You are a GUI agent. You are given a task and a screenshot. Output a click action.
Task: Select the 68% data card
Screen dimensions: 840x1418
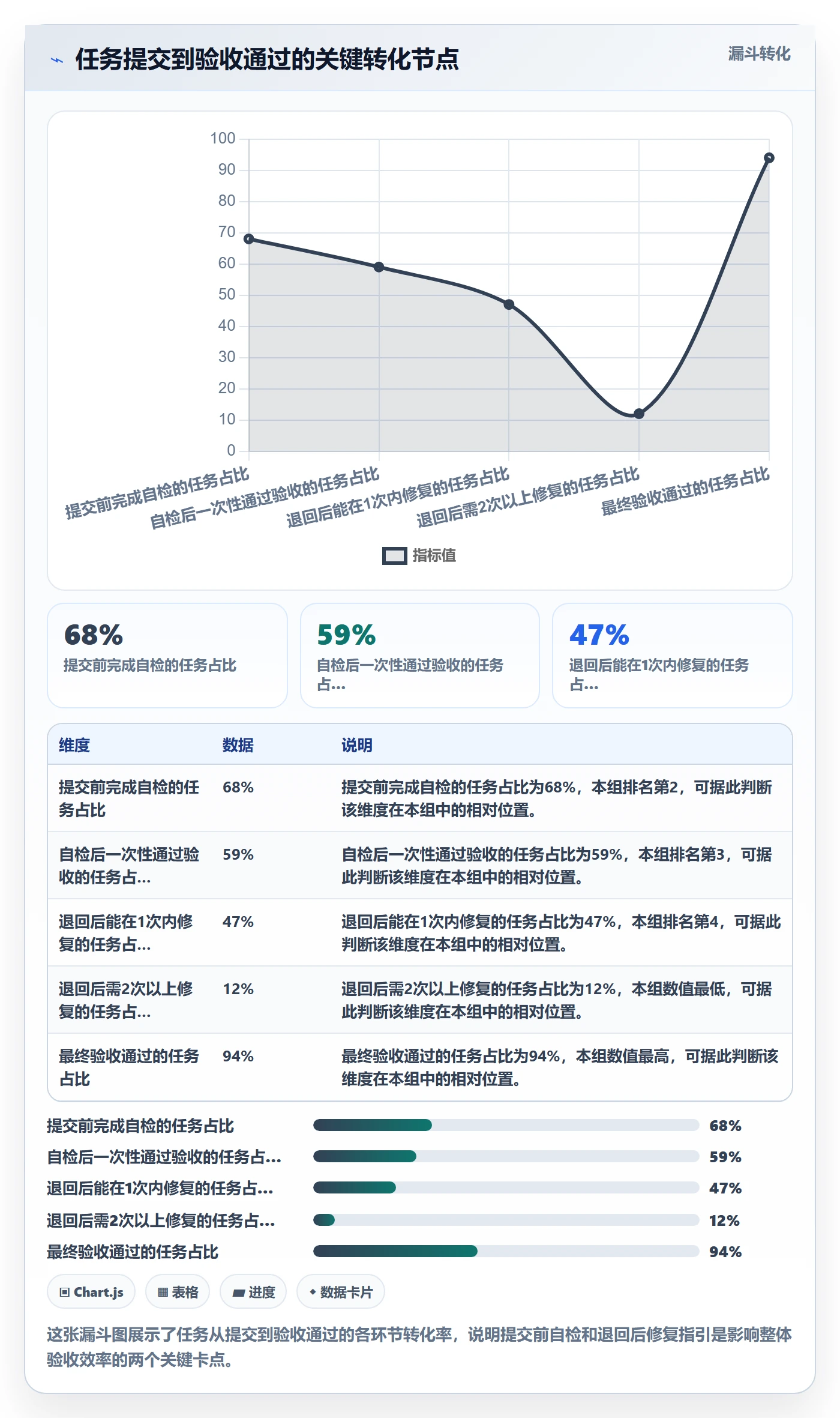tap(167, 656)
